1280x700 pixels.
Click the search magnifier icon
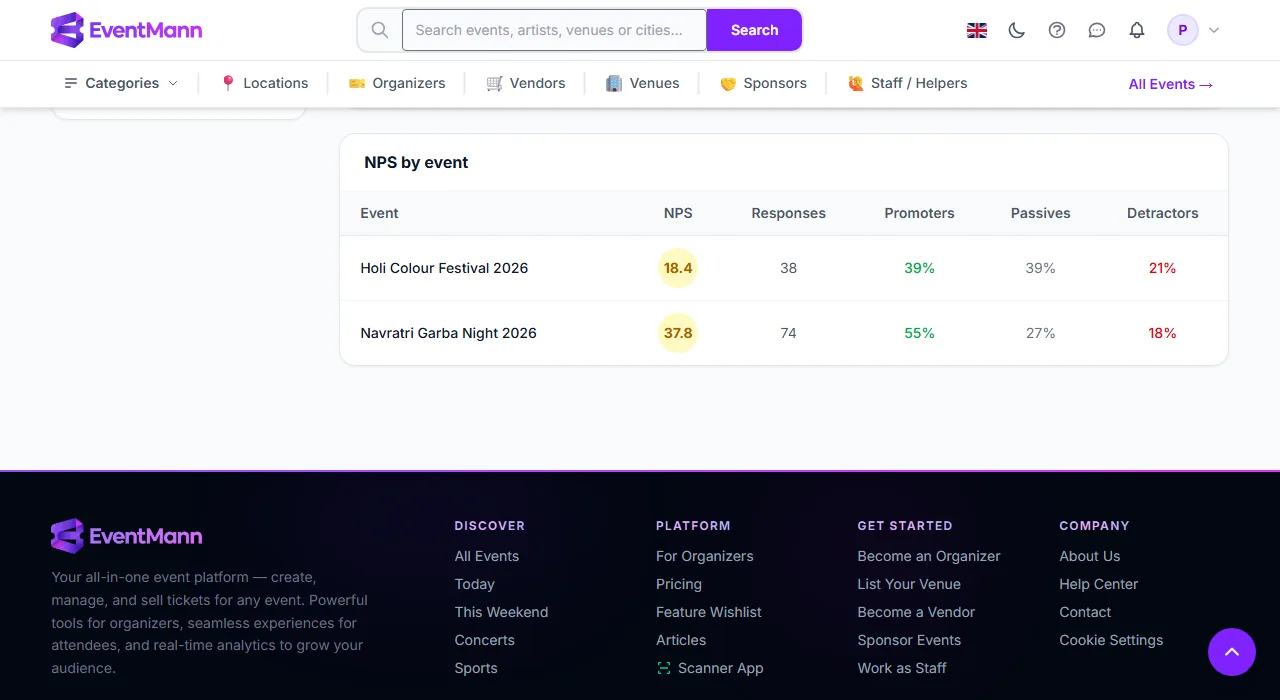coord(380,30)
